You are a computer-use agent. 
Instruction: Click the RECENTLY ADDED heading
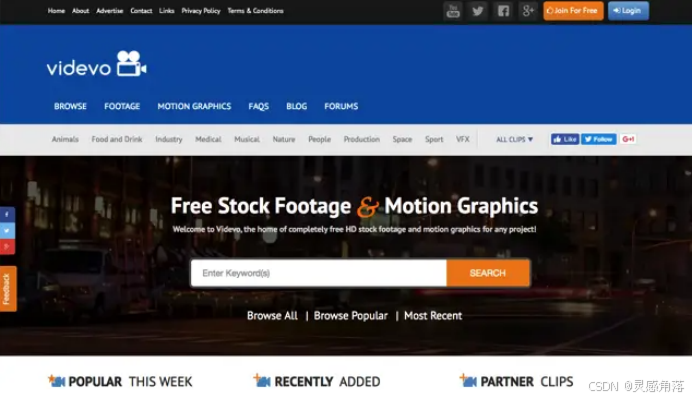[327, 381]
